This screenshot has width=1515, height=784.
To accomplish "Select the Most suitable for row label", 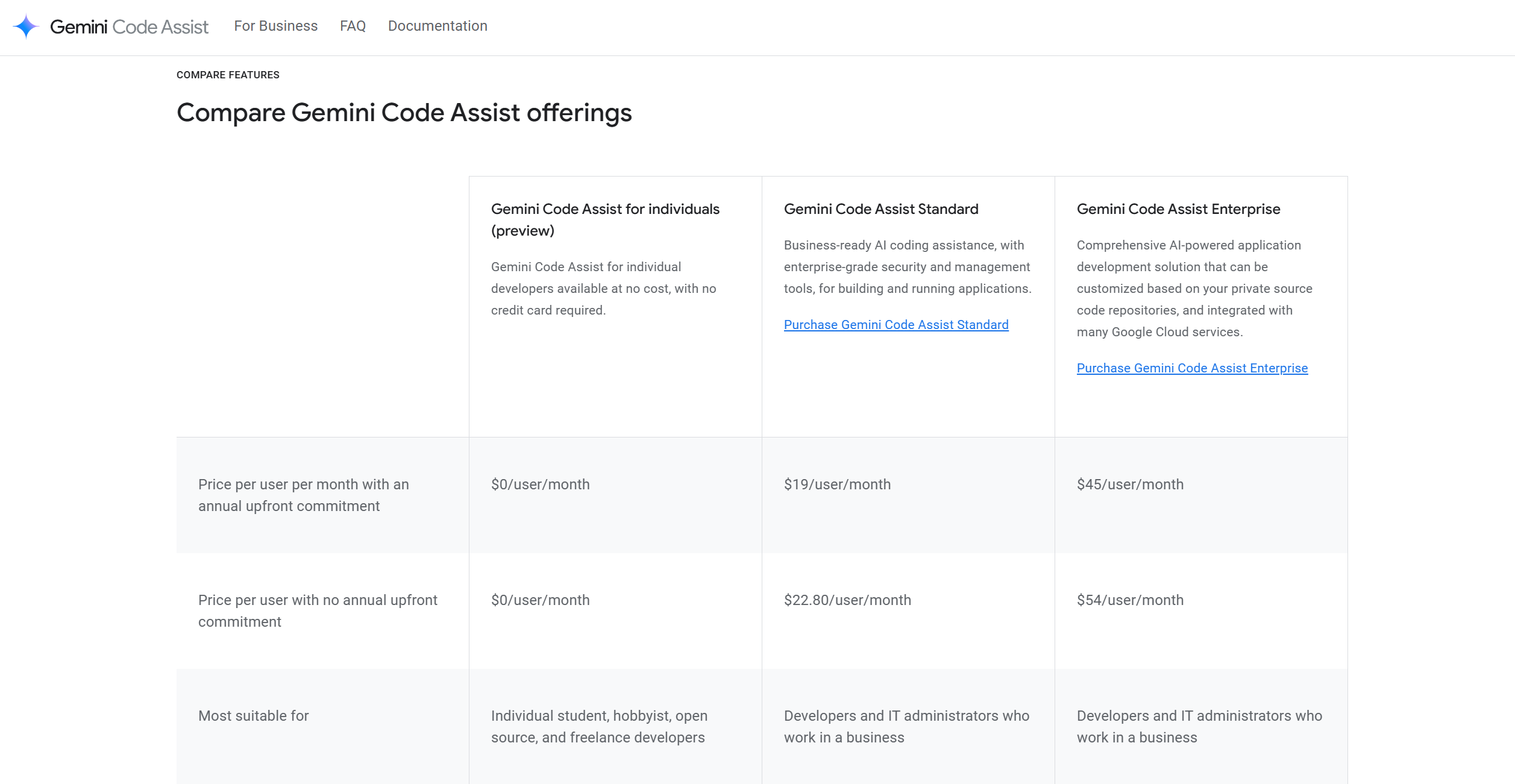I will [x=253, y=716].
